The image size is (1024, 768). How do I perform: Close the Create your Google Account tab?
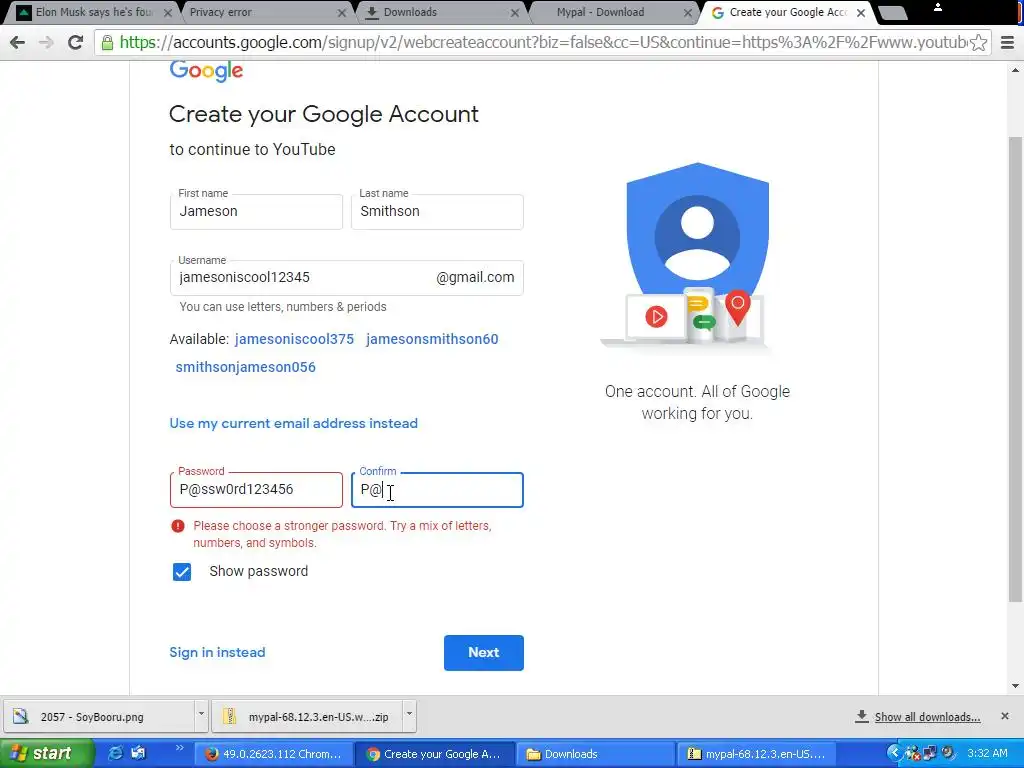[x=861, y=12]
